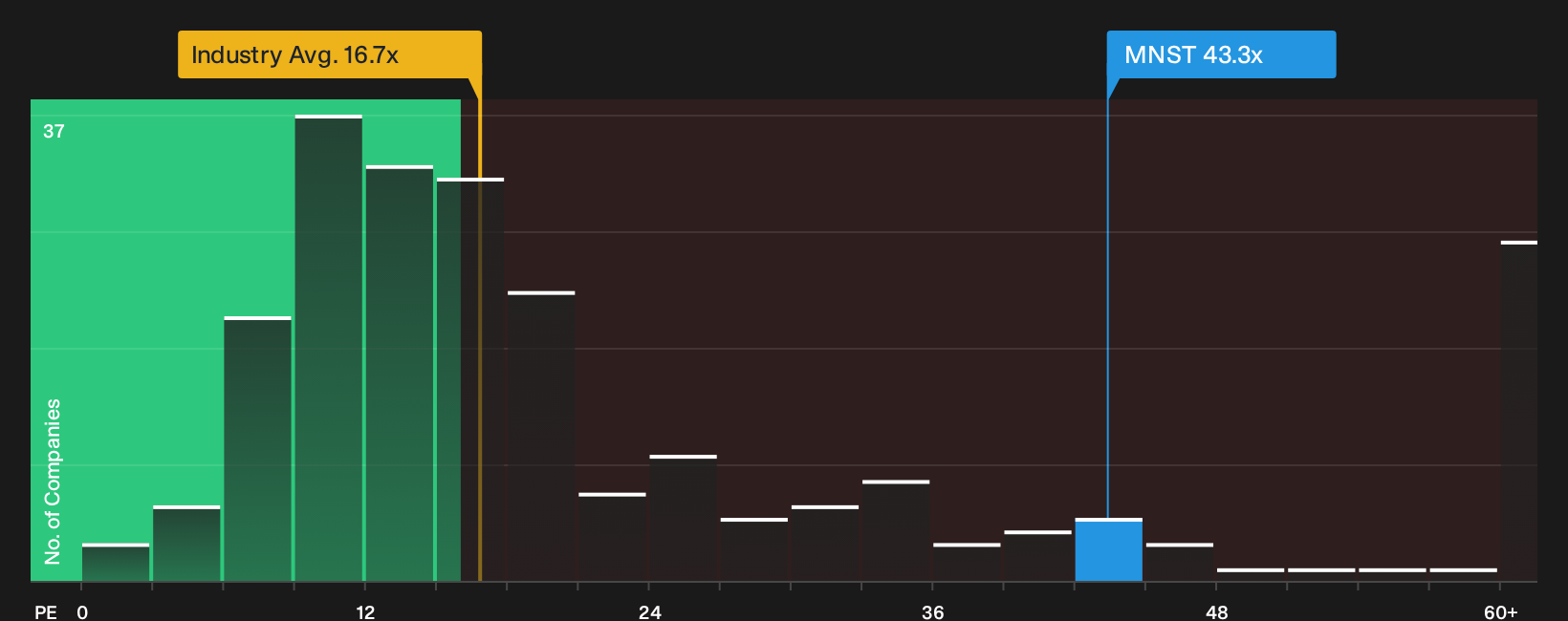Click the bar starting at PE 24

(x=683, y=519)
